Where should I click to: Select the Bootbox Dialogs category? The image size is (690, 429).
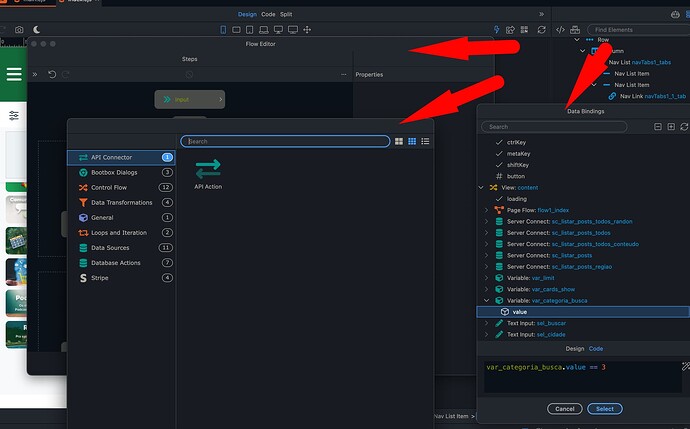121,172
